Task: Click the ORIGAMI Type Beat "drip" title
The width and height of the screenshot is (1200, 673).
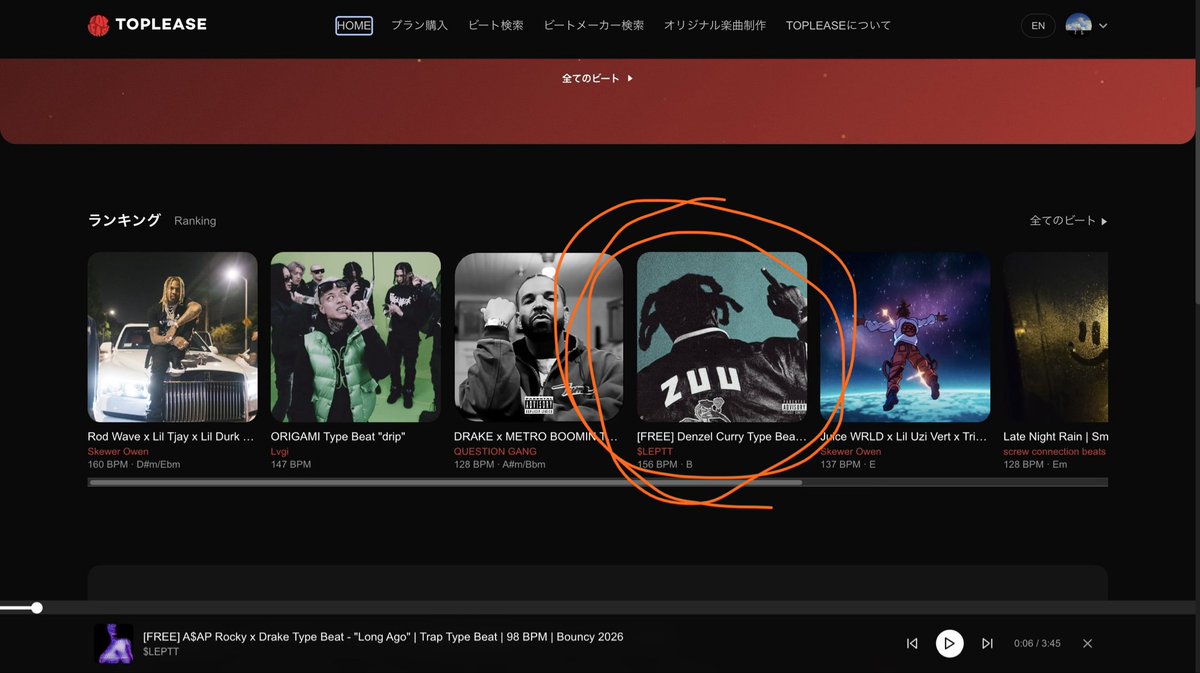Action: pos(338,437)
